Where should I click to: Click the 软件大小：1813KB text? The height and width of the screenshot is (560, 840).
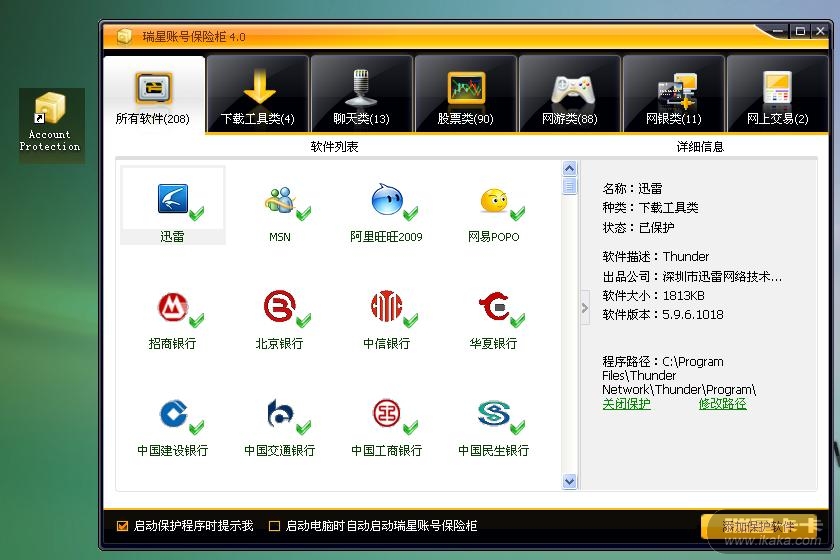[654, 296]
